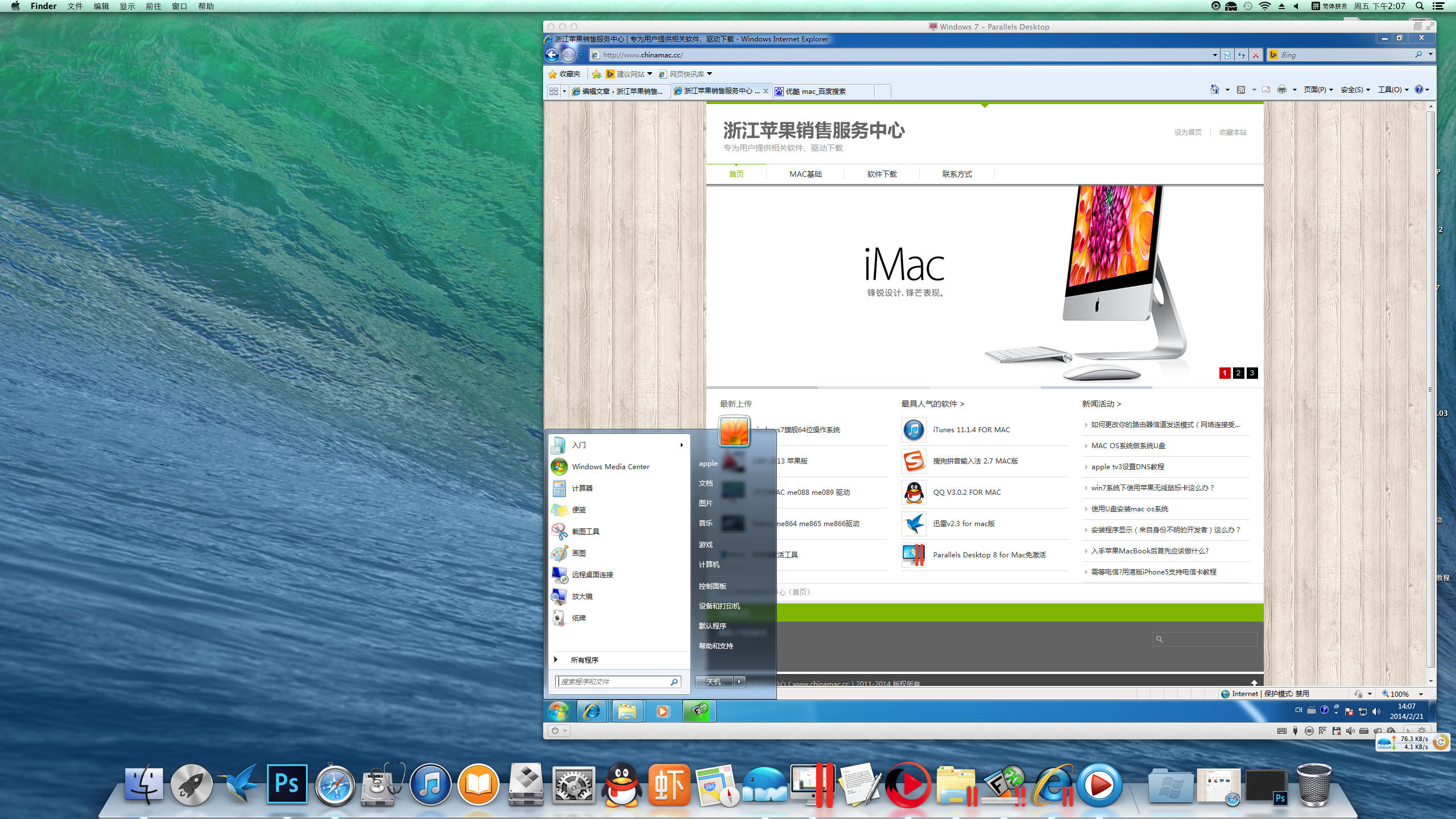Click the IE stop red X icon
The width and height of the screenshot is (1456, 819).
[x=1256, y=55]
